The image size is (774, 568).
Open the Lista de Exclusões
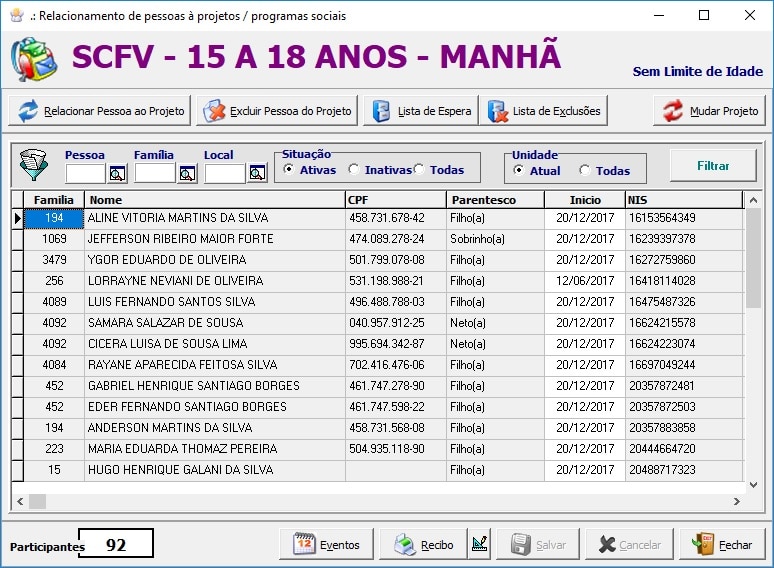[545, 111]
